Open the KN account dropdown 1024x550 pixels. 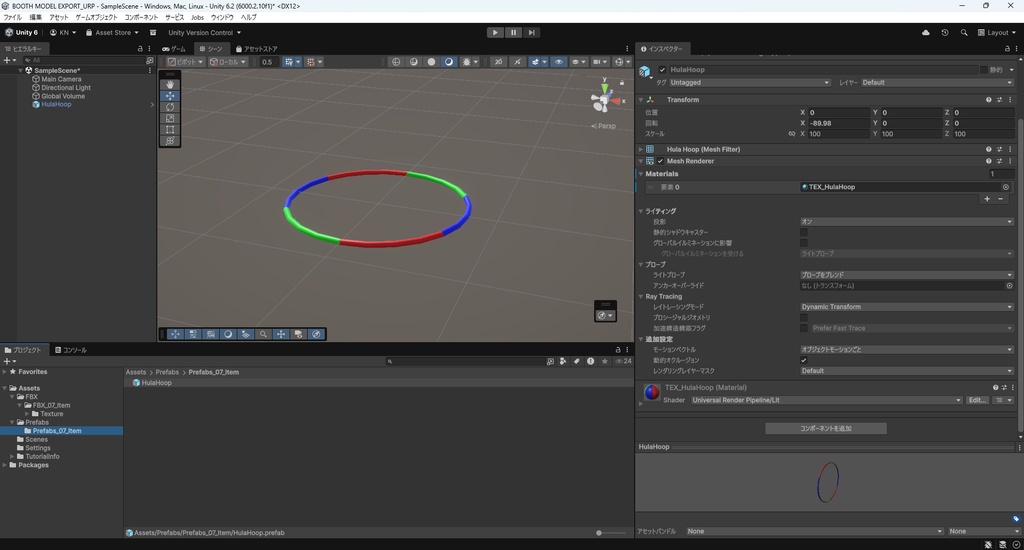click(63, 32)
